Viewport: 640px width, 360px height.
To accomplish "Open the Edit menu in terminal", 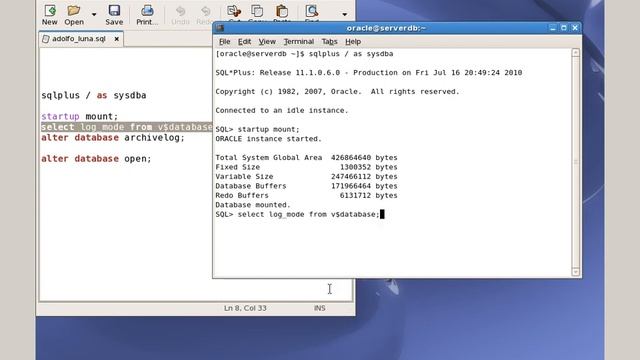I will (244, 42).
